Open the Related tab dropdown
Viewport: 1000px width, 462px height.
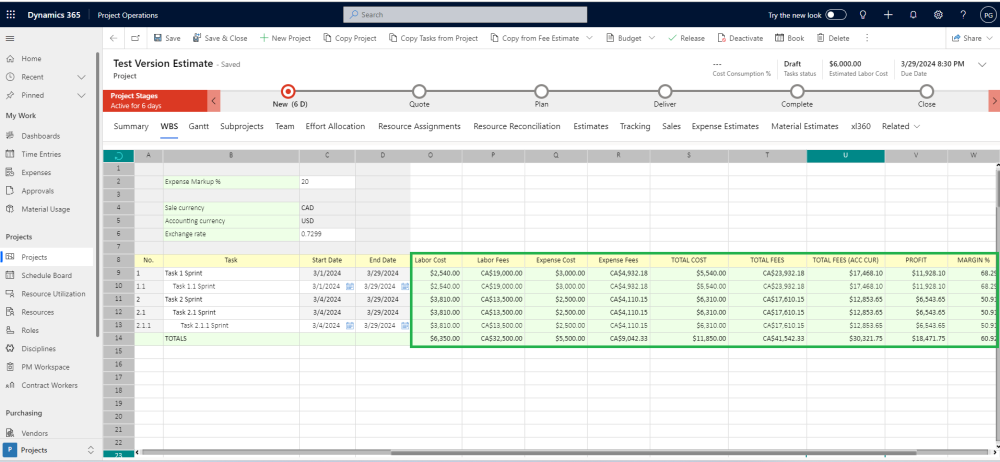click(901, 126)
